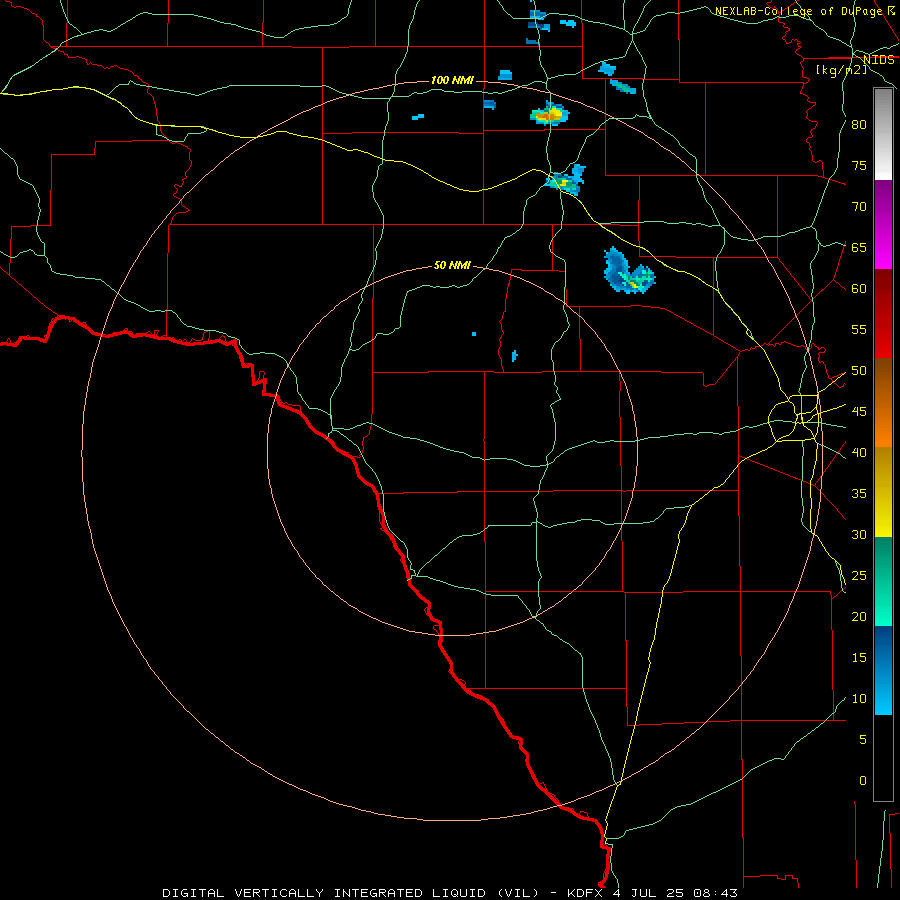Click the black bottom segment of the color bar

coord(883,758)
